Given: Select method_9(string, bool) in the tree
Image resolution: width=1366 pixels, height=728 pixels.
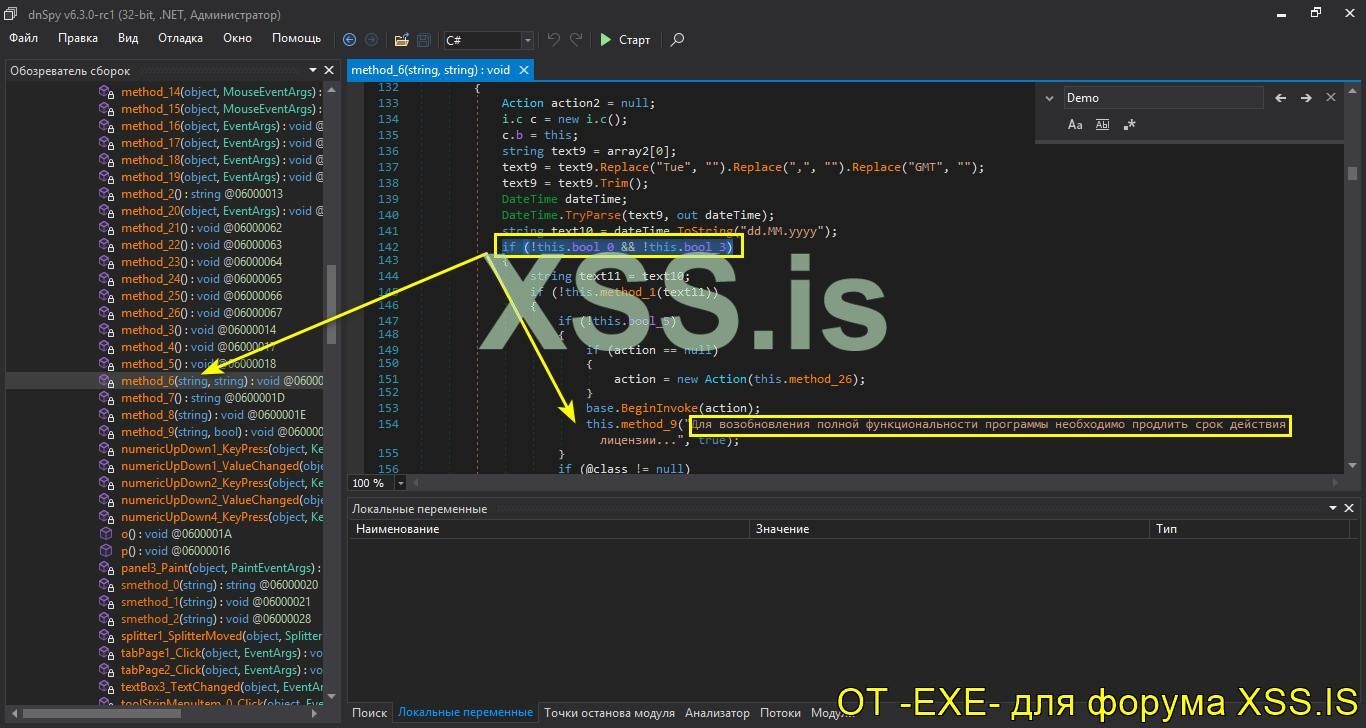Looking at the screenshot, I should pos(221,432).
